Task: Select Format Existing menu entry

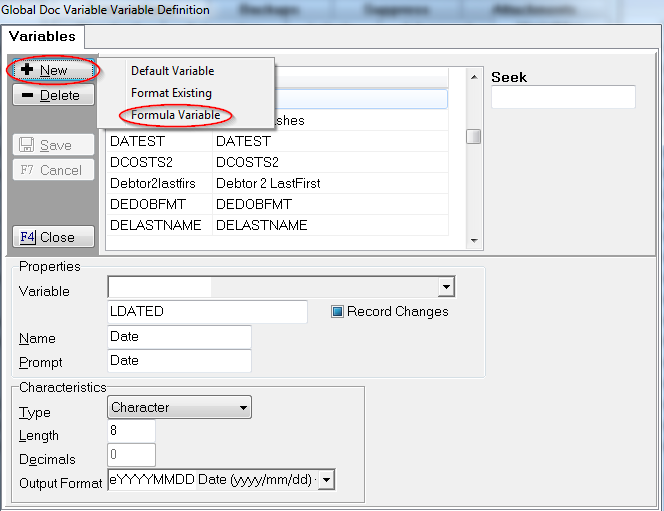Action: 171,93
